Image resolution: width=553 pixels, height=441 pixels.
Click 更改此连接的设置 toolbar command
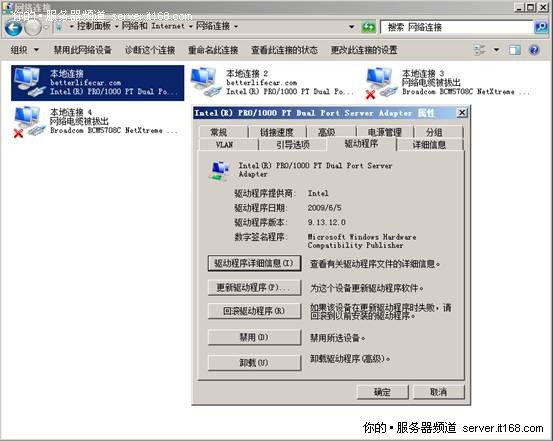tap(364, 50)
